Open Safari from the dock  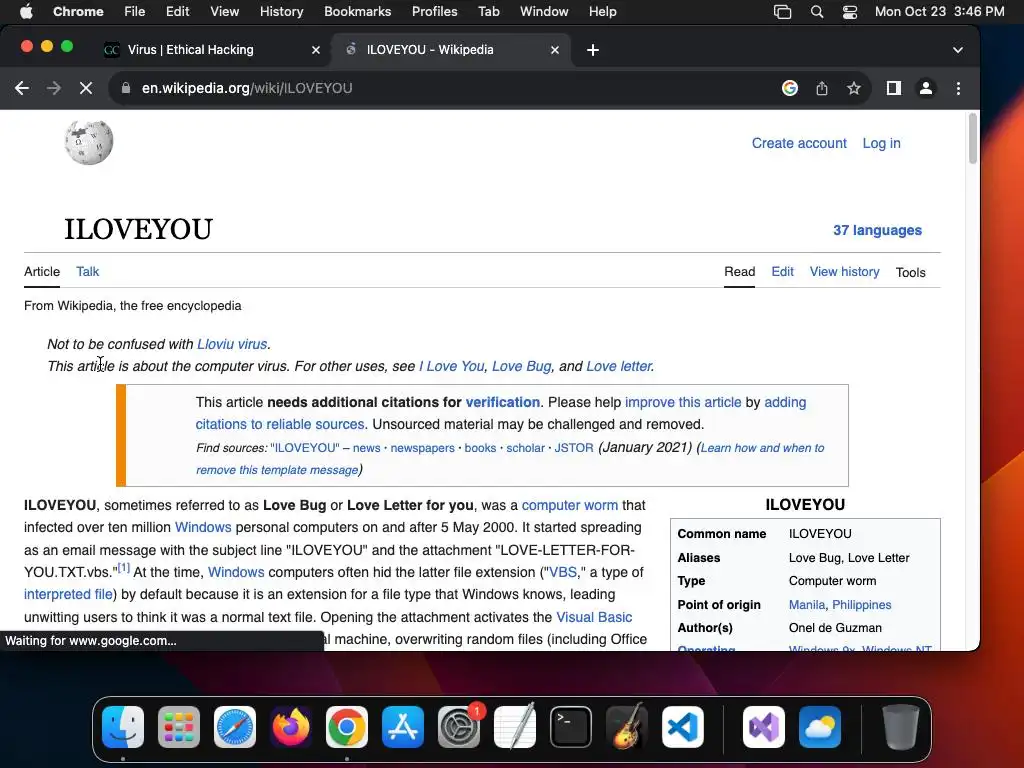(x=234, y=727)
